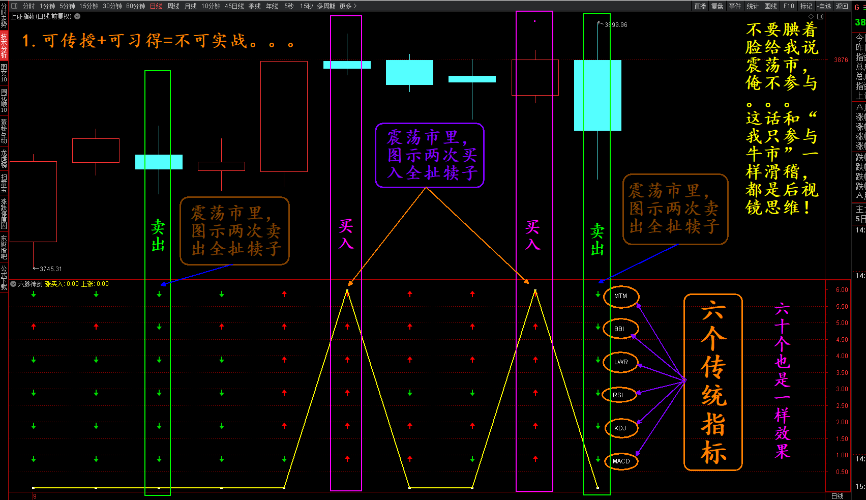Select the 月线 monthly period tab
The height and width of the screenshot is (500, 866).
point(189,6)
